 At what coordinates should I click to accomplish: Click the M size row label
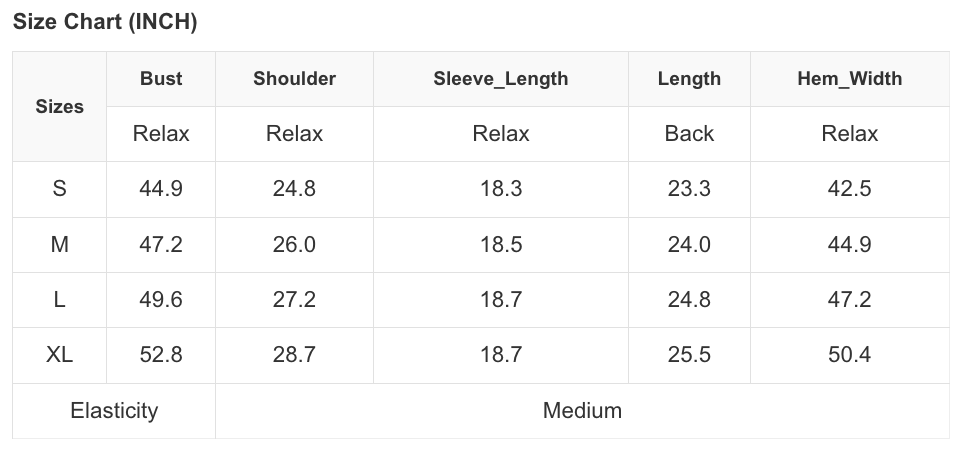pos(60,244)
